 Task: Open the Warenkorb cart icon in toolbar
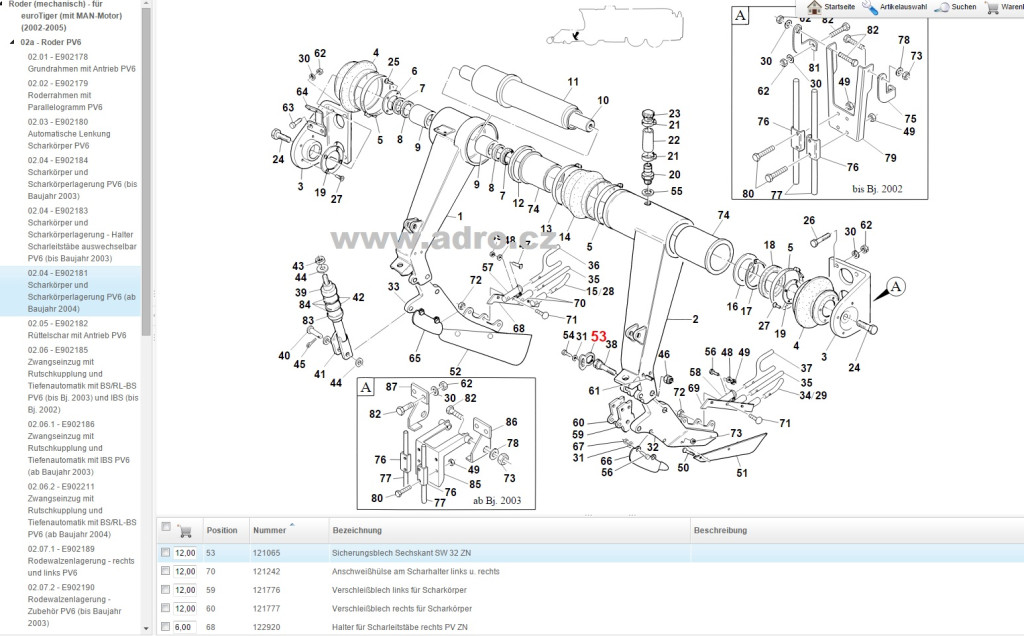click(x=992, y=7)
